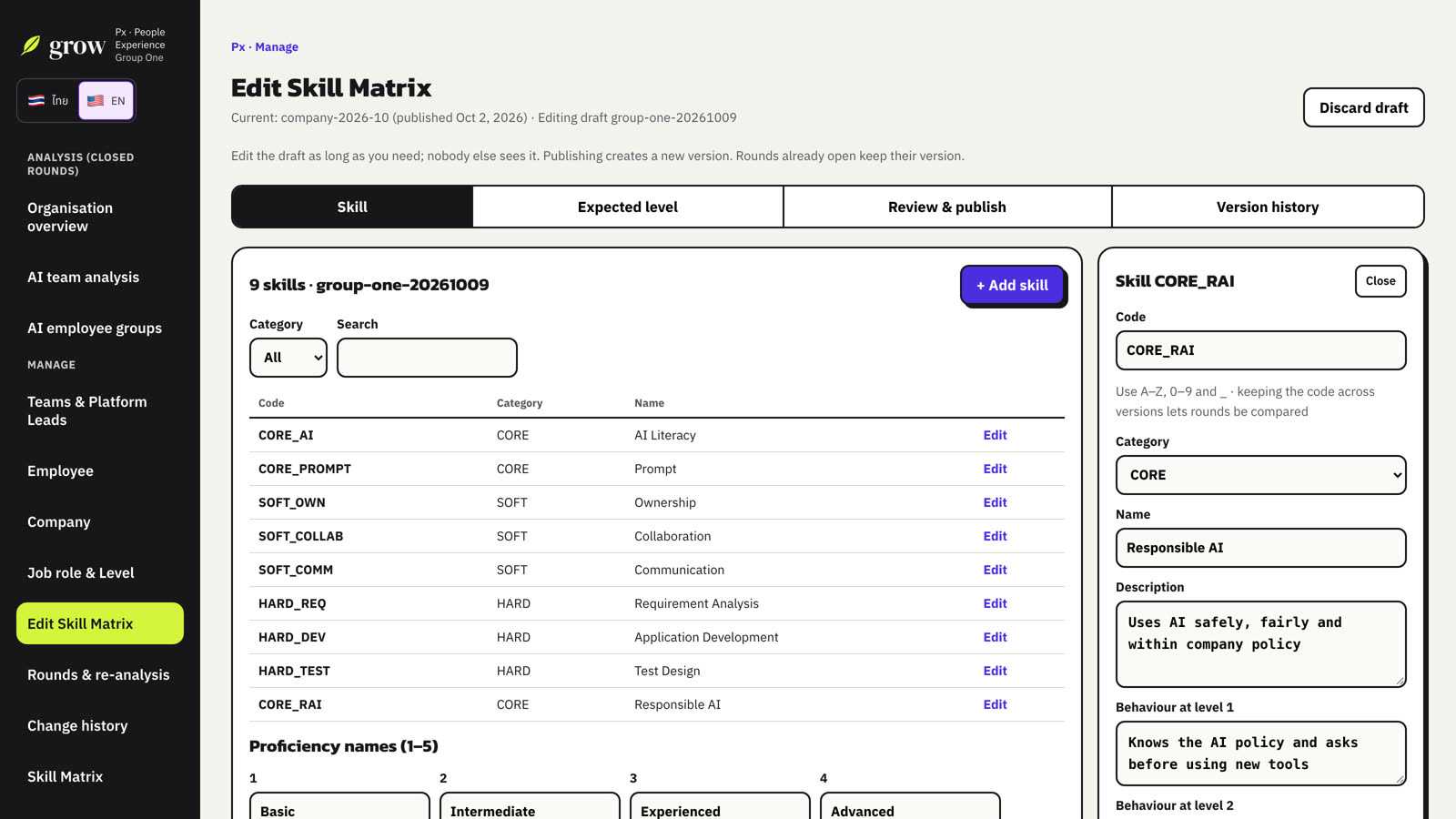
Task: Open the skill Category CORE dropdown
Action: click(x=1260, y=475)
